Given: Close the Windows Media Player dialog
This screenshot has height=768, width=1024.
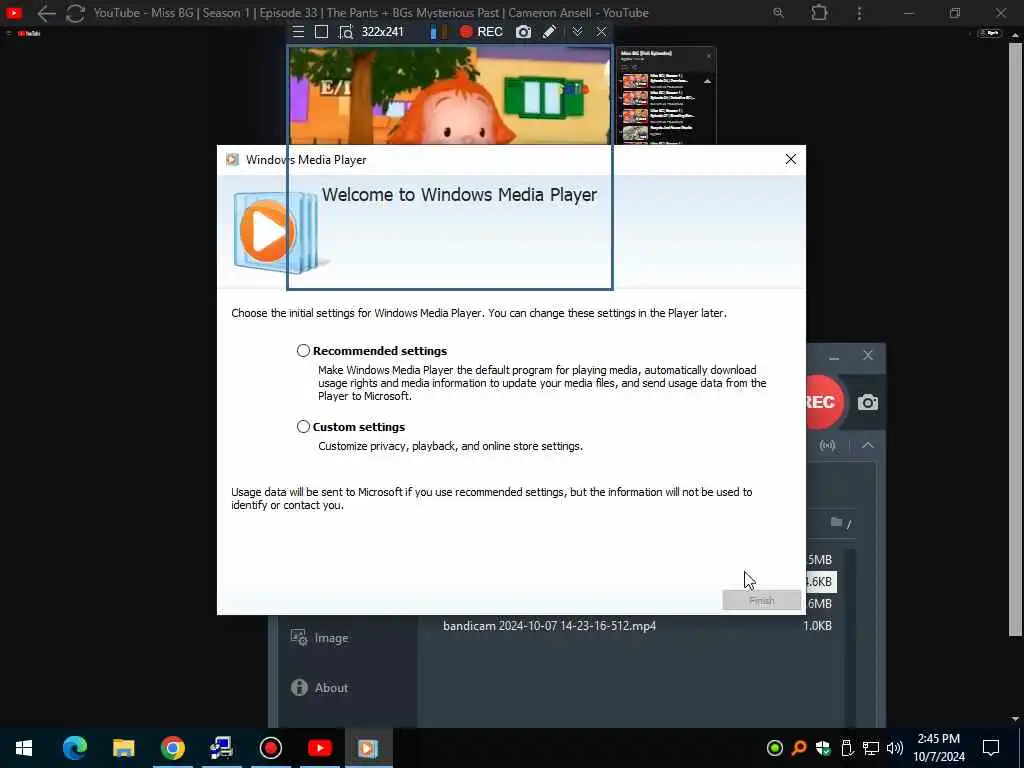Looking at the screenshot, I should click(x=791, y=159).
